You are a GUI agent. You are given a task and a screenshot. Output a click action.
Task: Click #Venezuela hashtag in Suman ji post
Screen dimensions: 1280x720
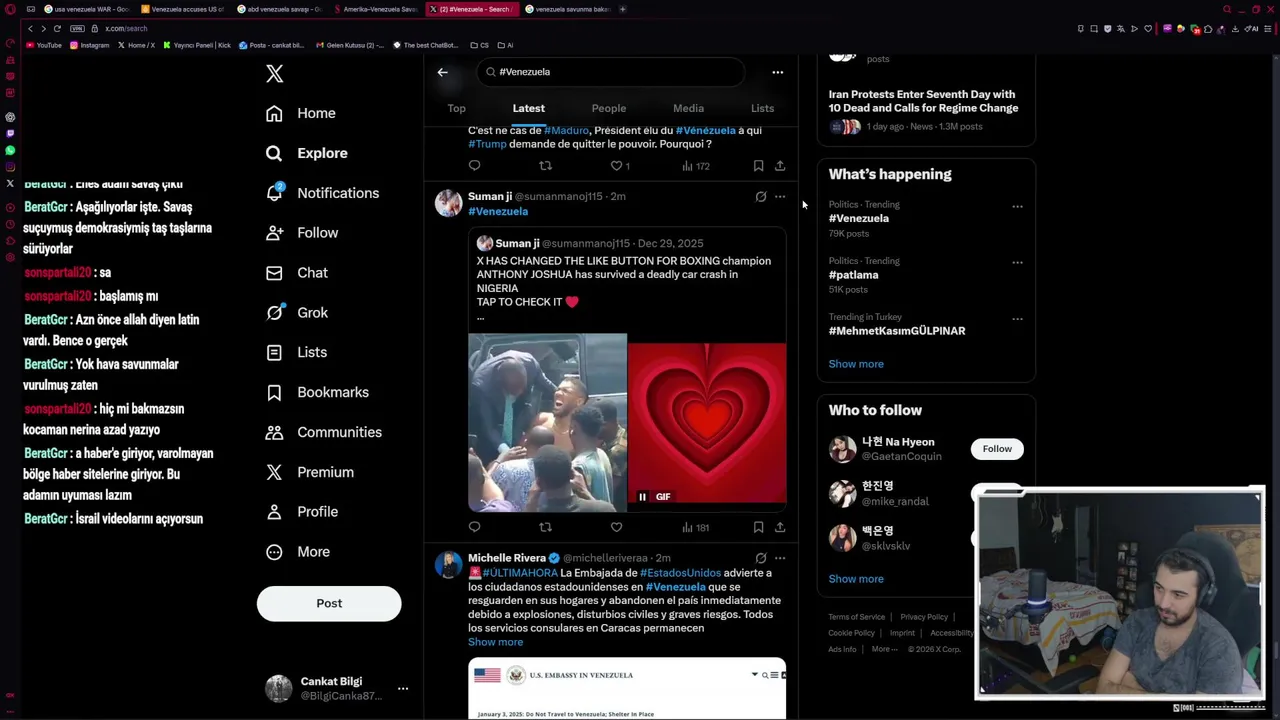498,212
